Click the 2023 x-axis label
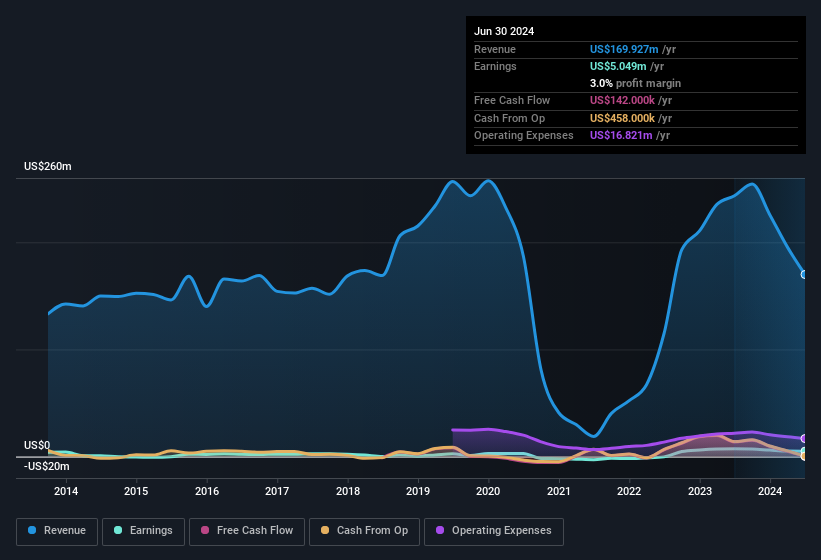 [700, 491]
